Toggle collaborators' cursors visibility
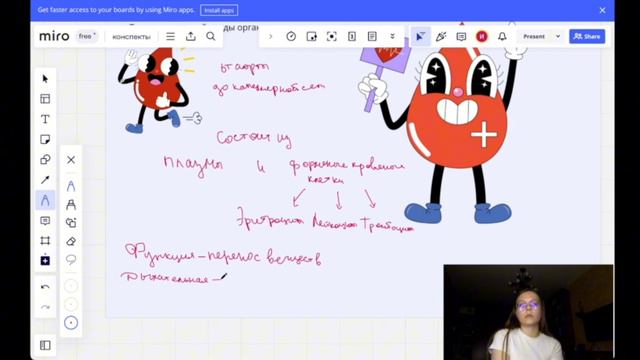The width and height of the screenshot is (640, 360). [x=420, y=36]
